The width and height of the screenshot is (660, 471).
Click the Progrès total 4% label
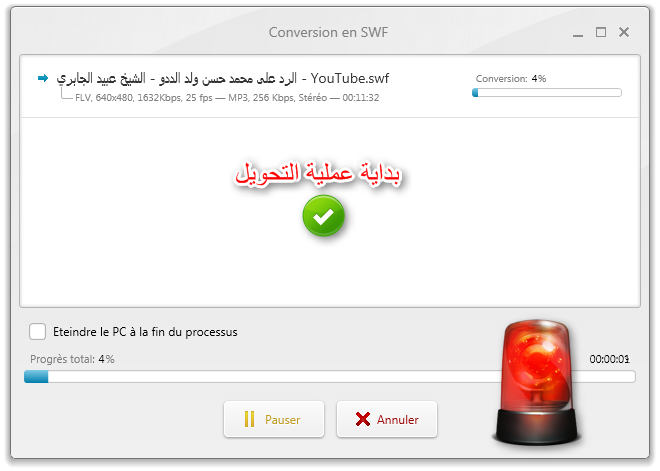(72, 359)
